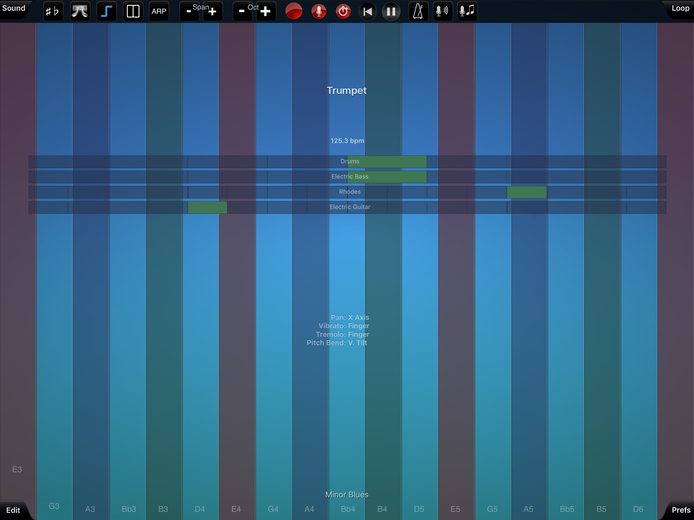Pause loop playback

(x=391, y=12)
